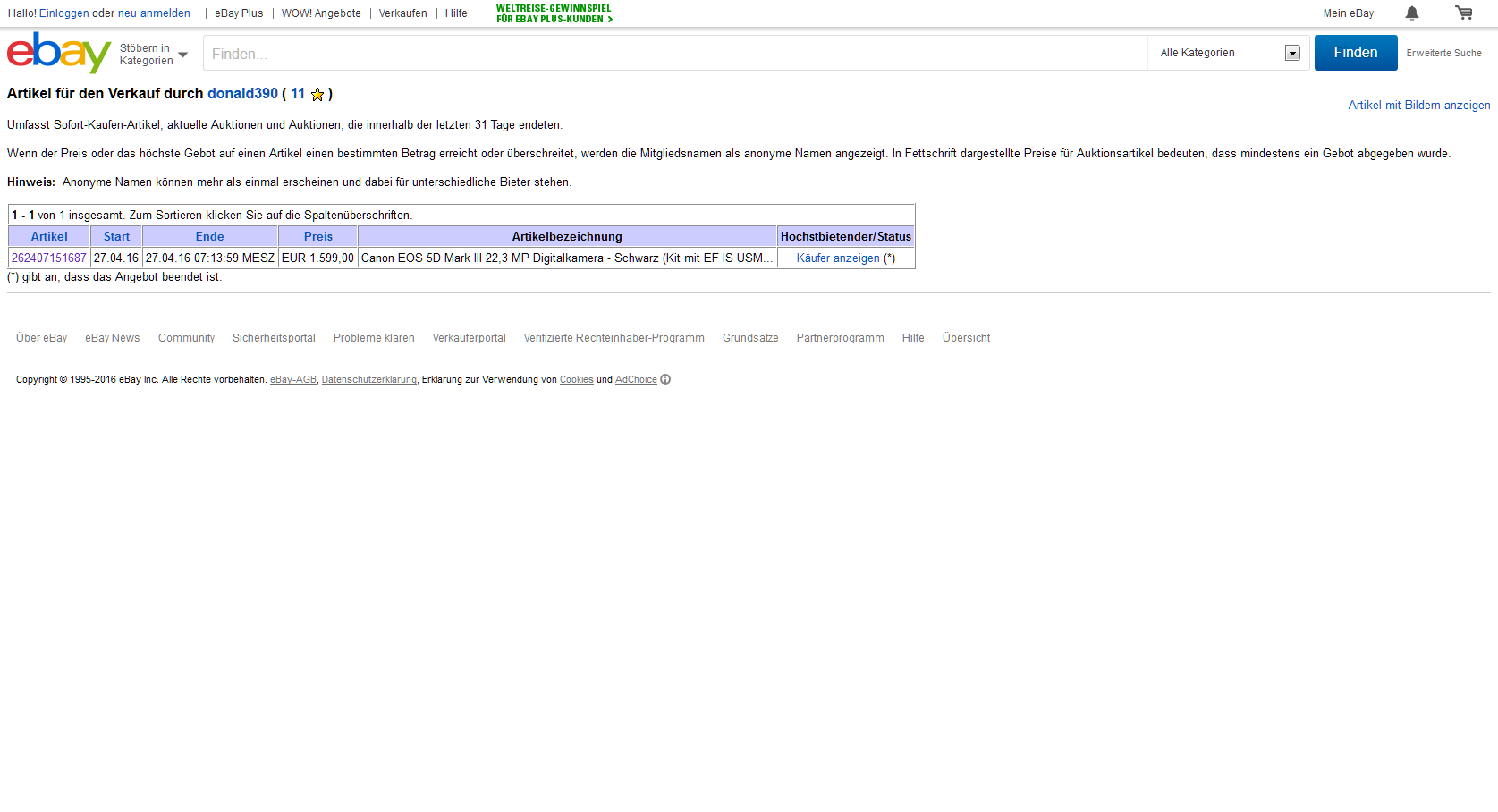Click end time 27.04.16 07:13:59 MESZ
The image size is (1498, 812).
click(x=210, y=258)
